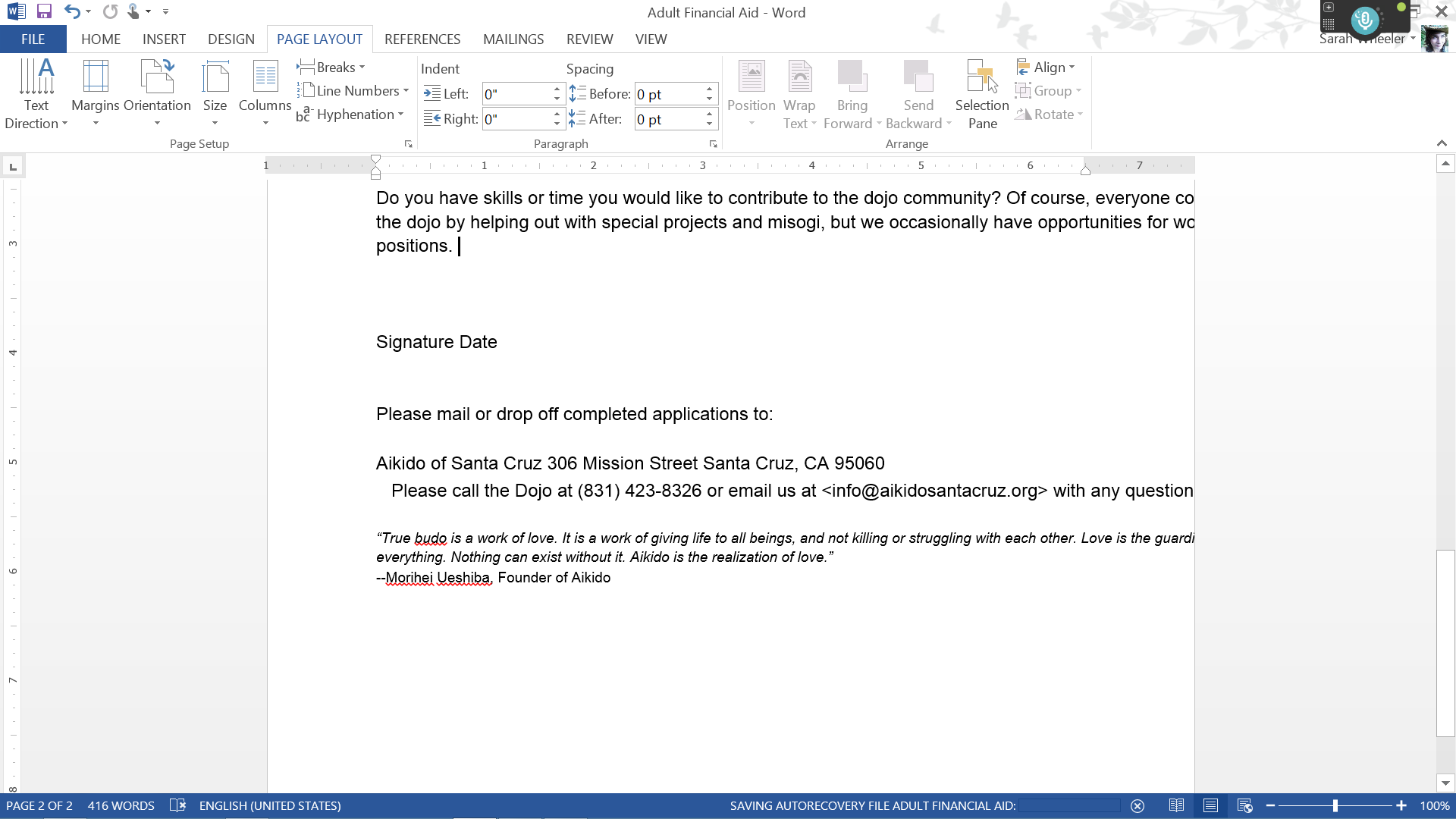The height and width of the screenshot is (819, 1456).
Task: Switch to the REFERENCES tab
Action: point(422,39)
